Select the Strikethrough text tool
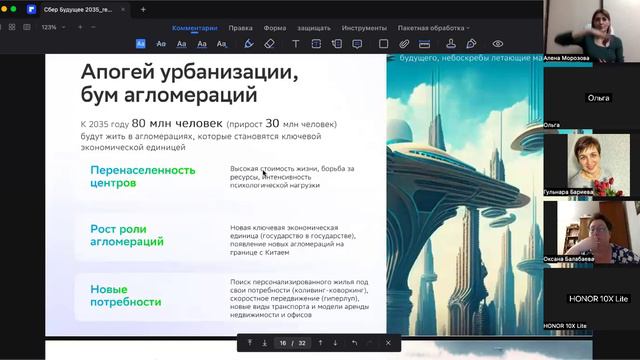This screenshot has height=360, width=640. click(x=161, y=44)
